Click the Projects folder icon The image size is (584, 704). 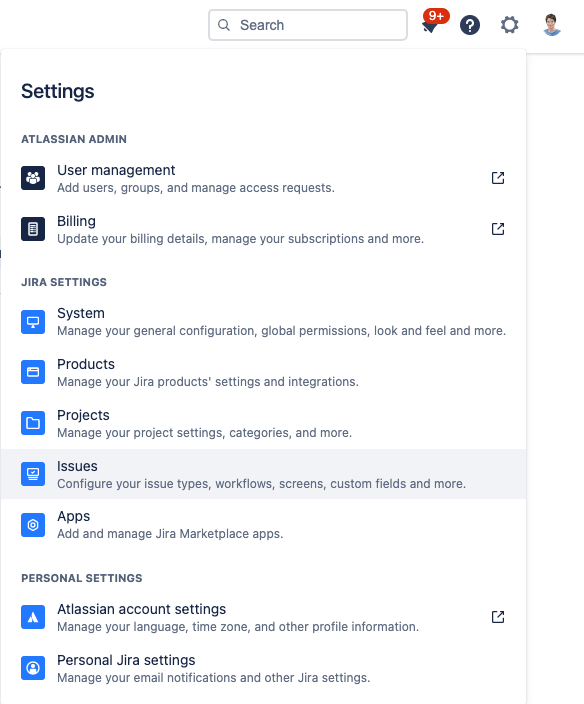[x=33, y=423]
